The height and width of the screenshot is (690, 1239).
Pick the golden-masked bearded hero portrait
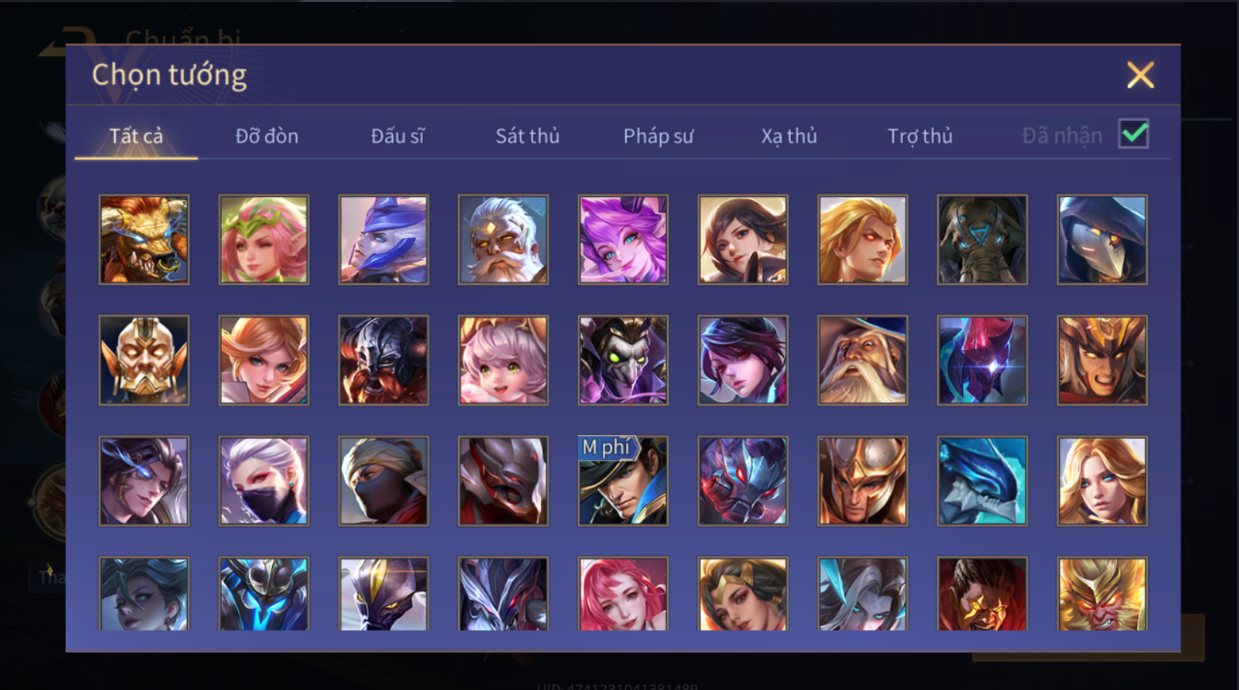[x=144, y=360]
